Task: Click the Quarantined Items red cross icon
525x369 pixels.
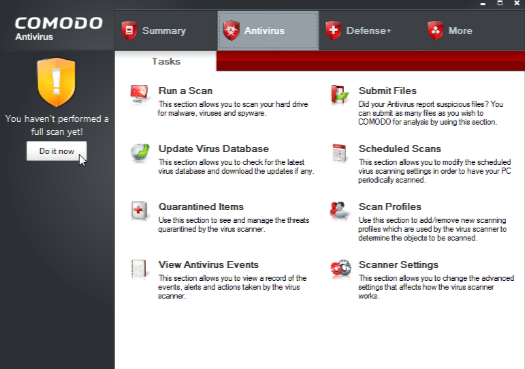Action: [x=139, y=211]
